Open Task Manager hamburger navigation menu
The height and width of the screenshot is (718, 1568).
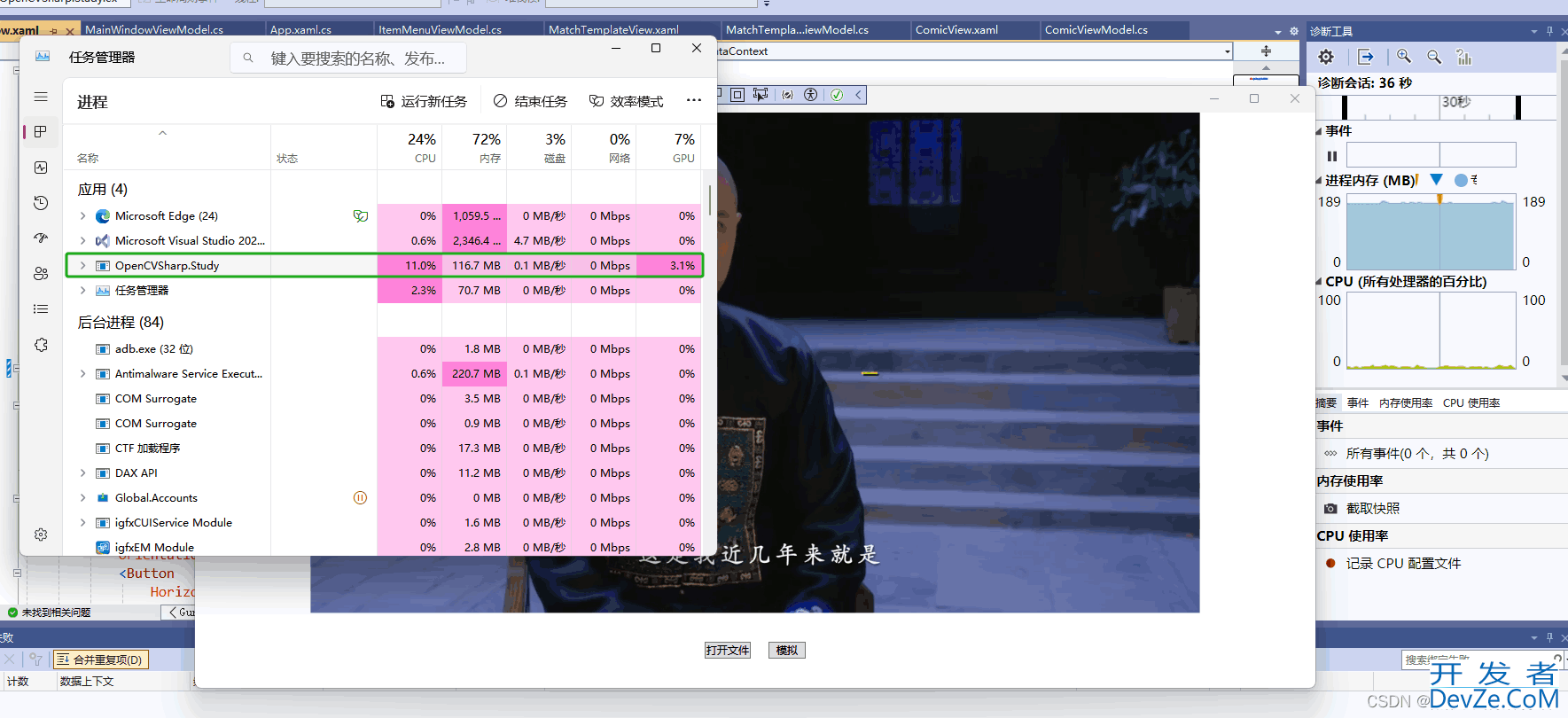pos(41,97)
